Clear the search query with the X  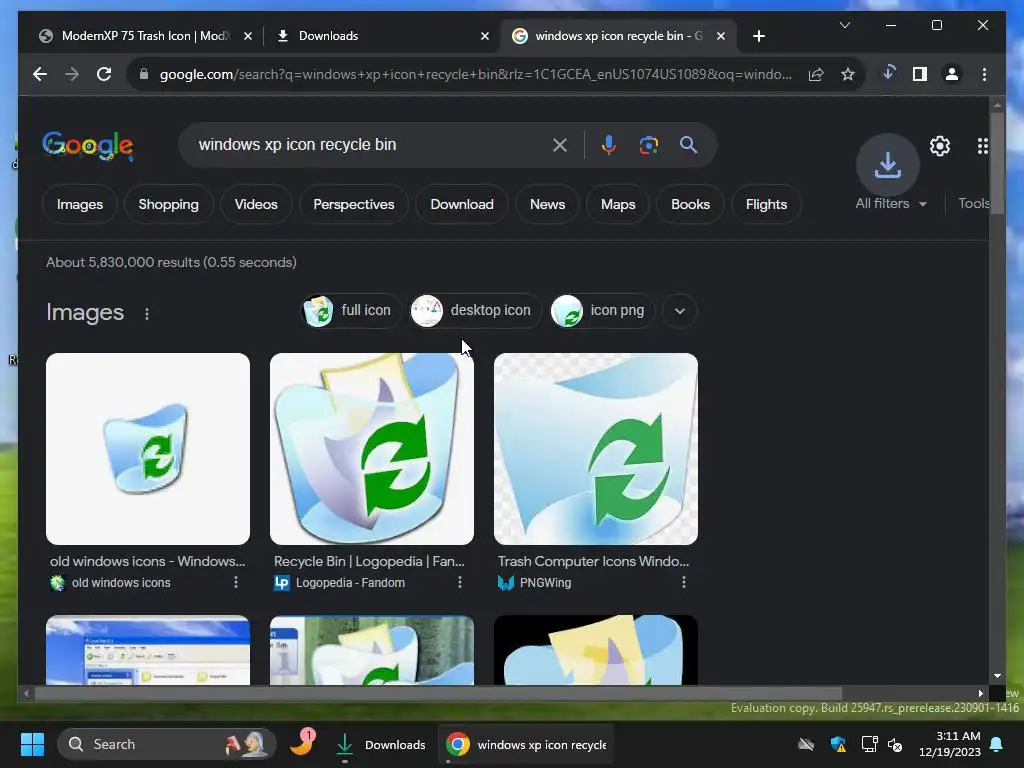click(x=560, y=145)
